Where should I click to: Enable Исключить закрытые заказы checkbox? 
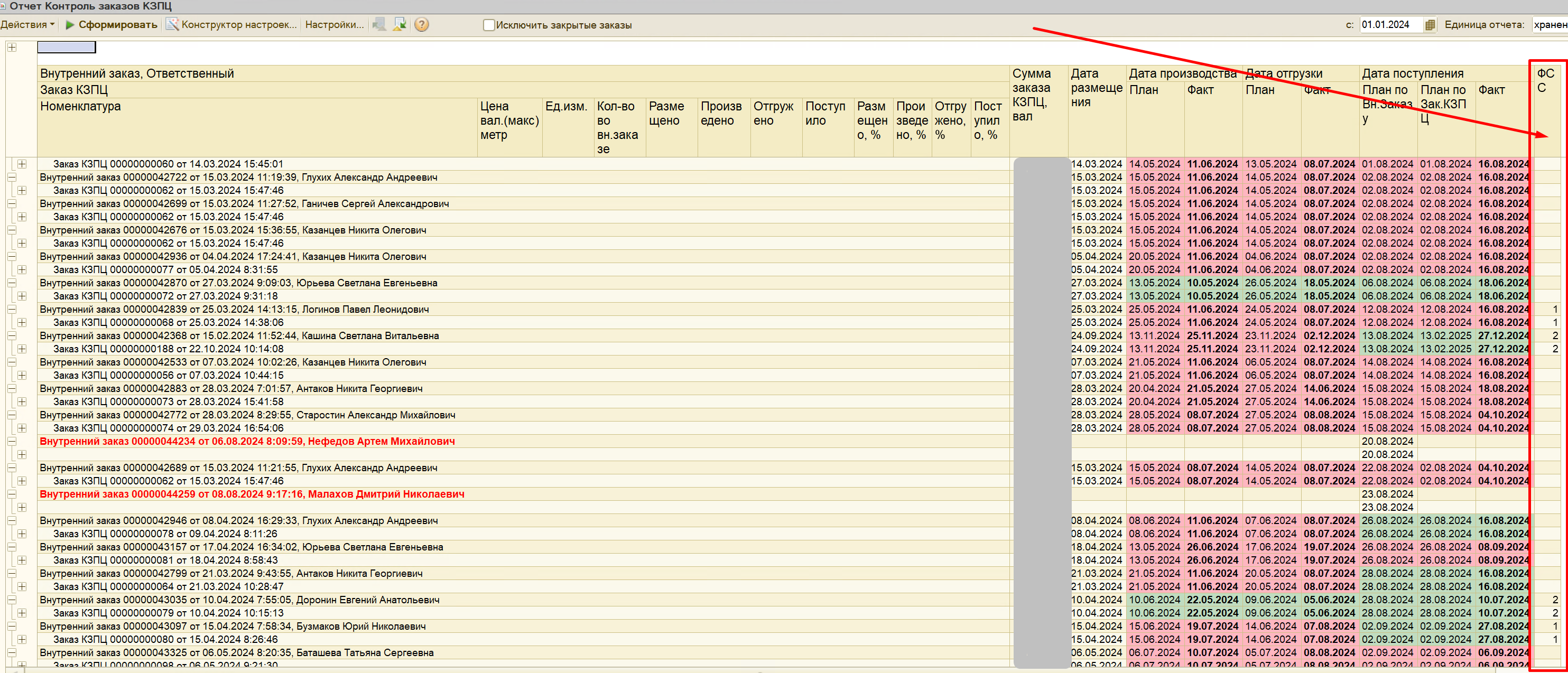(x=489, y=25)
